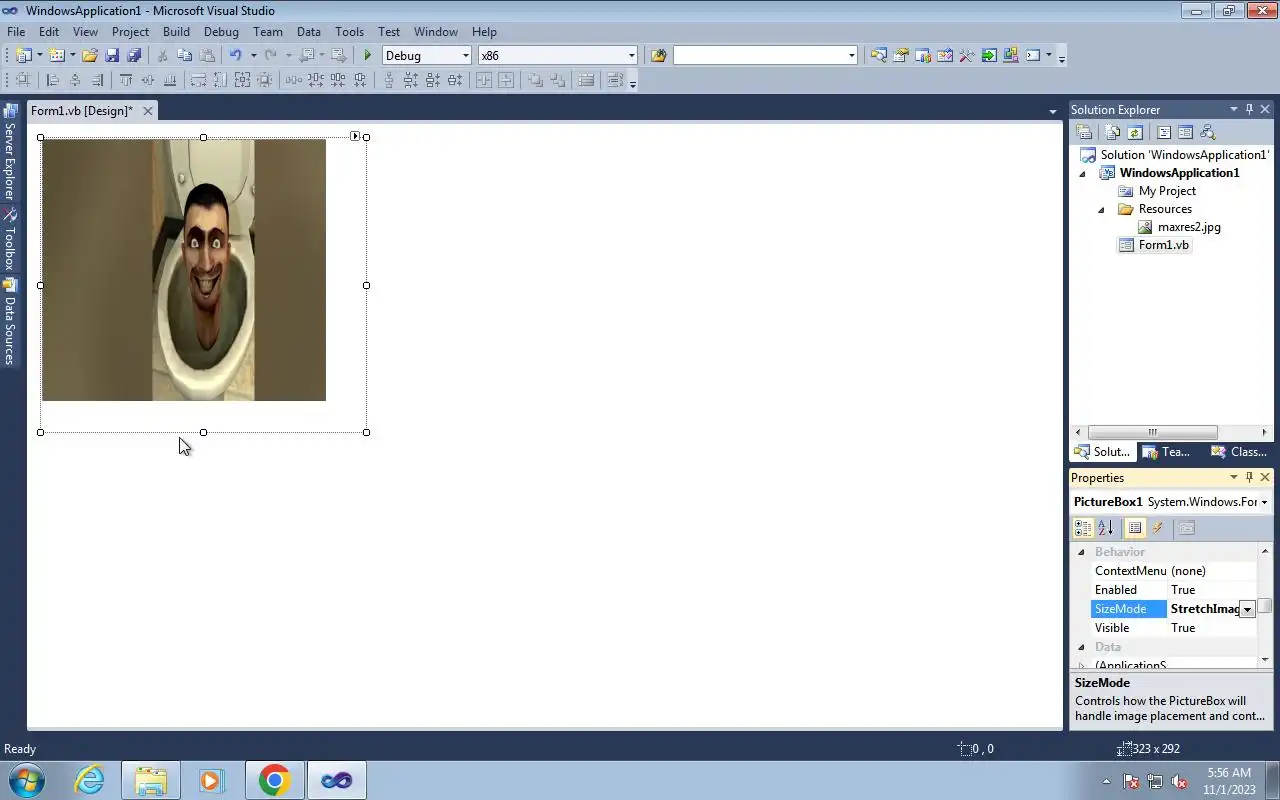This screenshot has height=800, width=1280.
Task: Click the Open File folder icon
Action: (90, 55)
